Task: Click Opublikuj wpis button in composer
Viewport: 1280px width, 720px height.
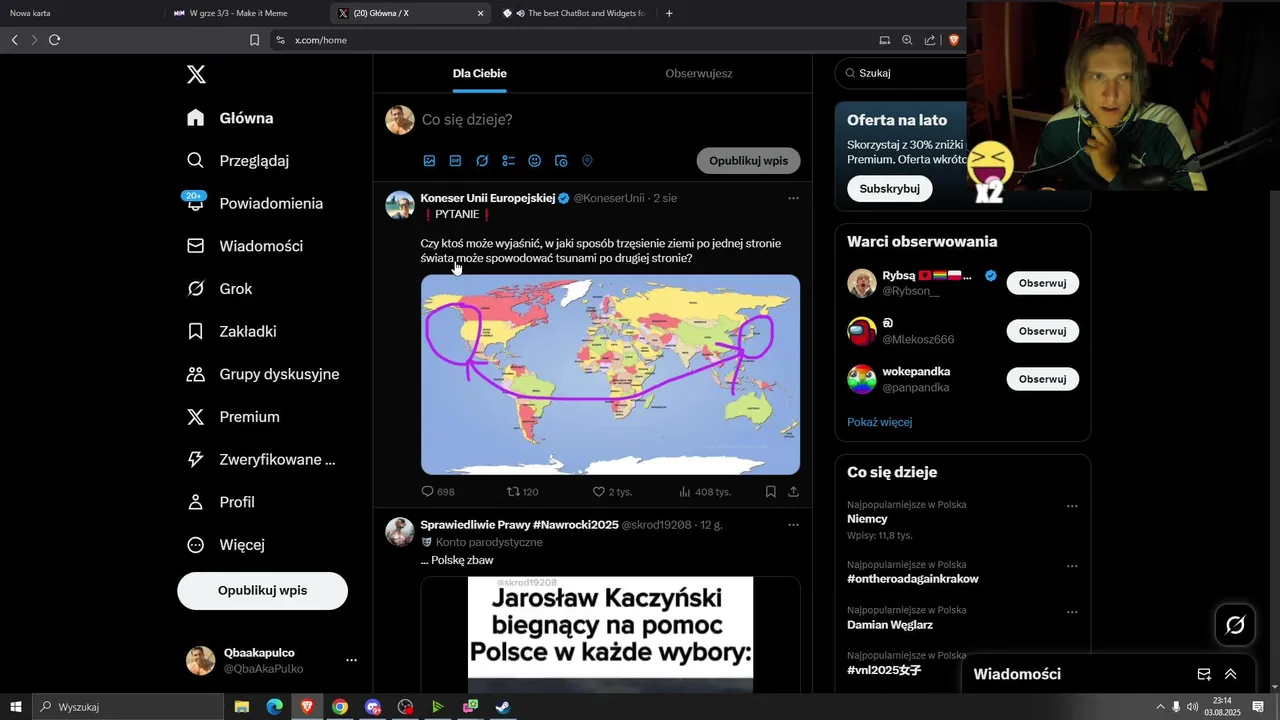Action: pos(748,161)
